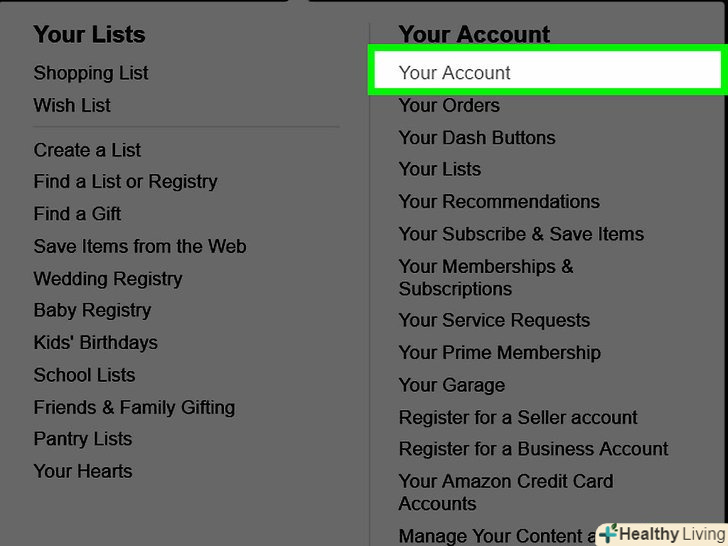Click Register for a Seller account
This screenshot has height=546, width=728.
point(518,417)
